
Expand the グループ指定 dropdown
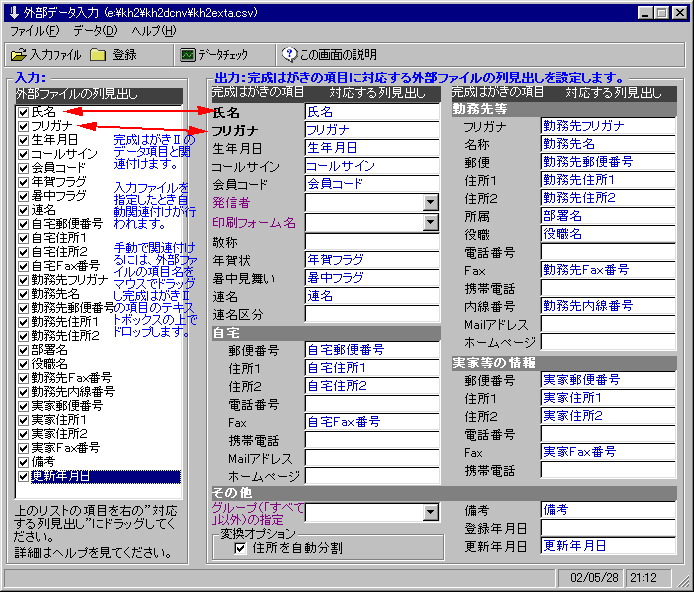click(x=430, y=512)
